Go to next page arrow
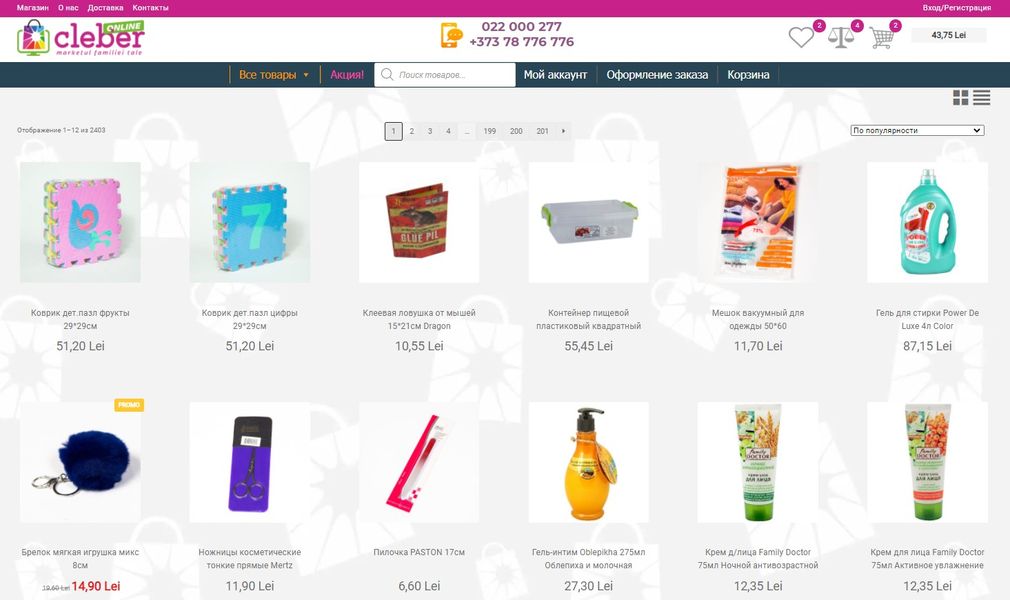 [563, 131]
